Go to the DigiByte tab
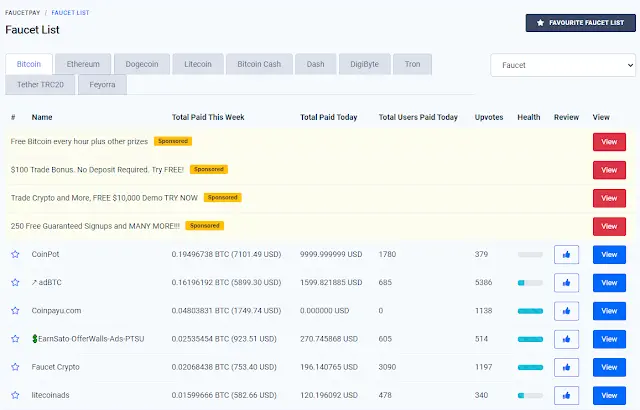Image resolution: width=640 pixels, height=410 pixels. click(x=364, y=64)
